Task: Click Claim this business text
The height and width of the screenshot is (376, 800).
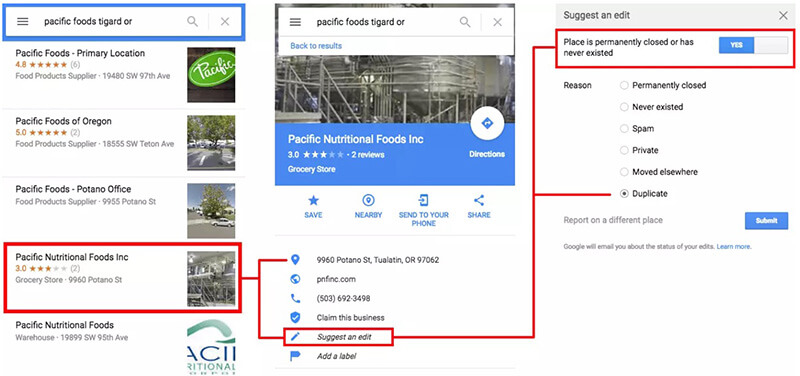Action: click(351, 317)
